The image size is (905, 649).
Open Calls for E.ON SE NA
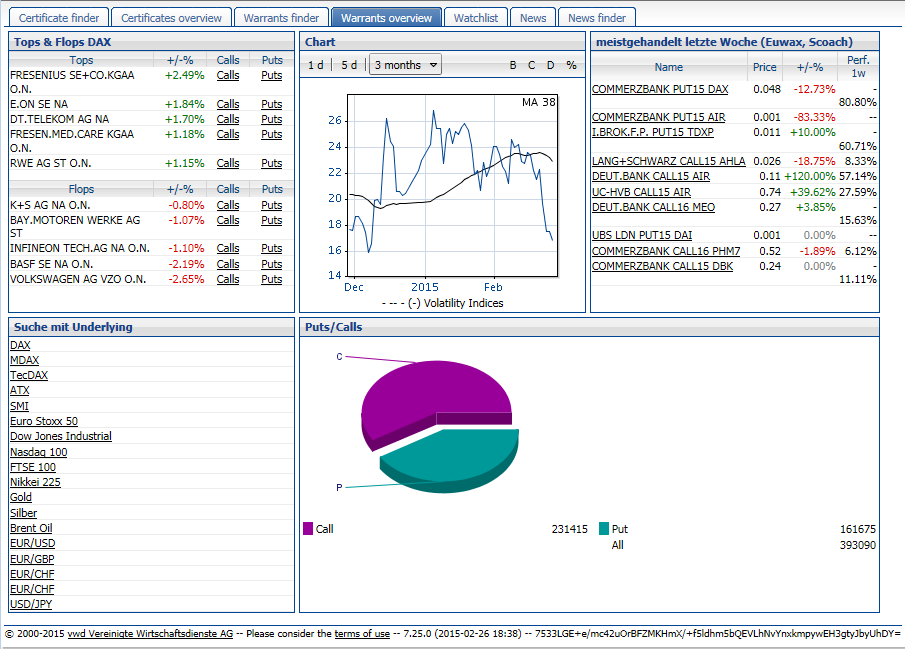click(x=228, y=104)
